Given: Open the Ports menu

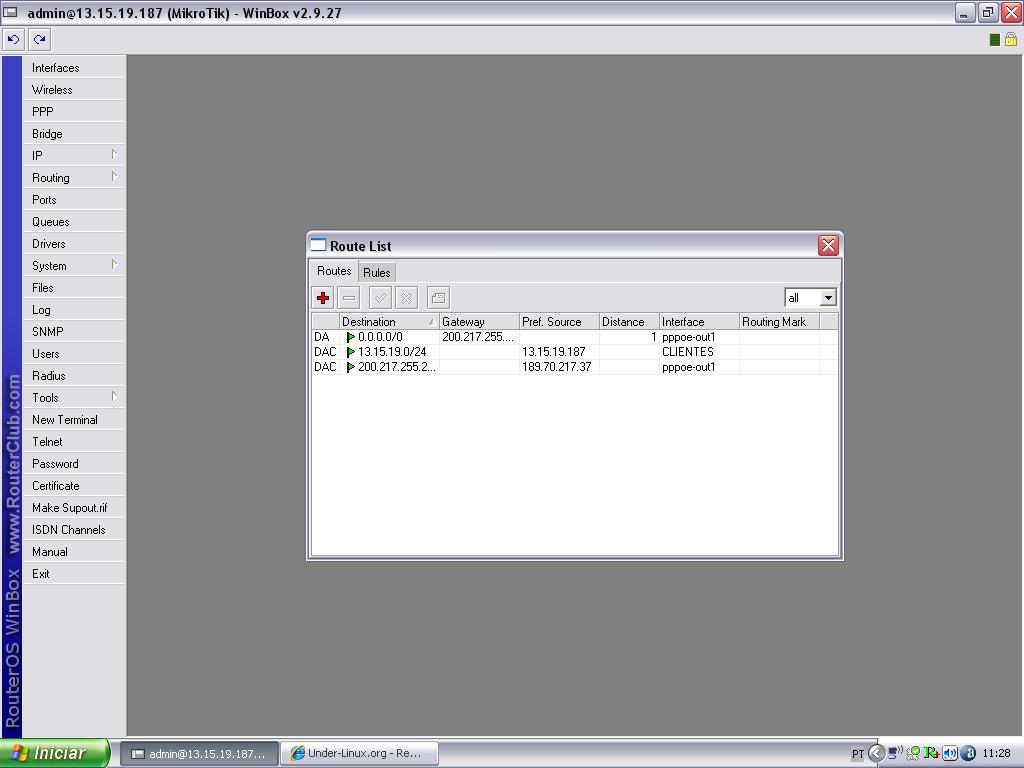Looking at the screenshot, I should tap(73, 200).
